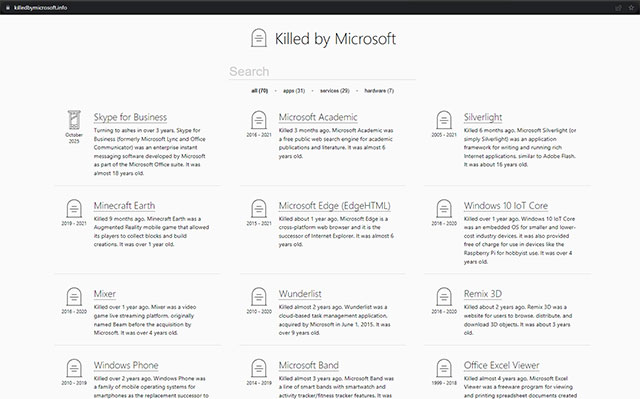Open the Minecraft Earth link
Image resolution: width=640 pixels, height=399 pixels.
124,206
